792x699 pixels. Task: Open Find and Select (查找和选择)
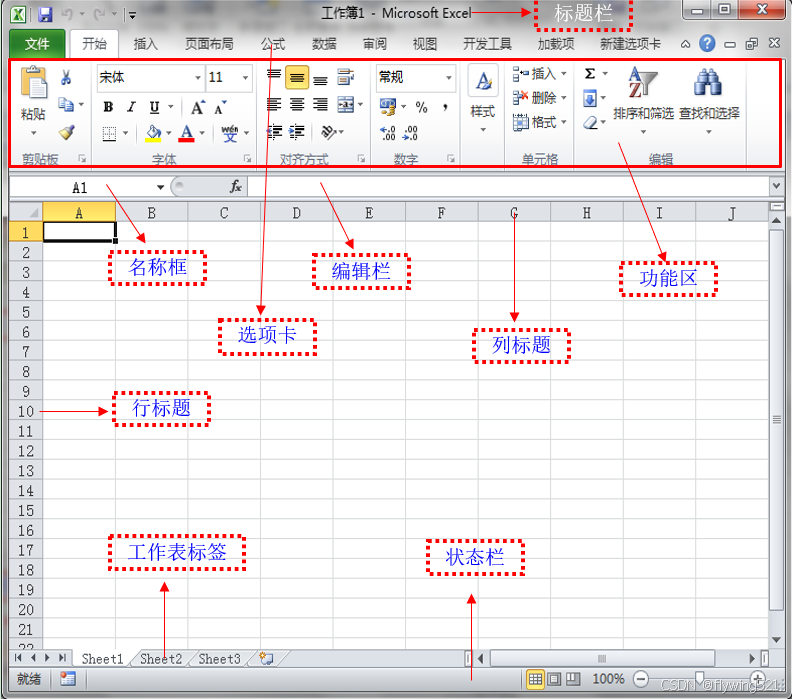click(x=709, y=101)
